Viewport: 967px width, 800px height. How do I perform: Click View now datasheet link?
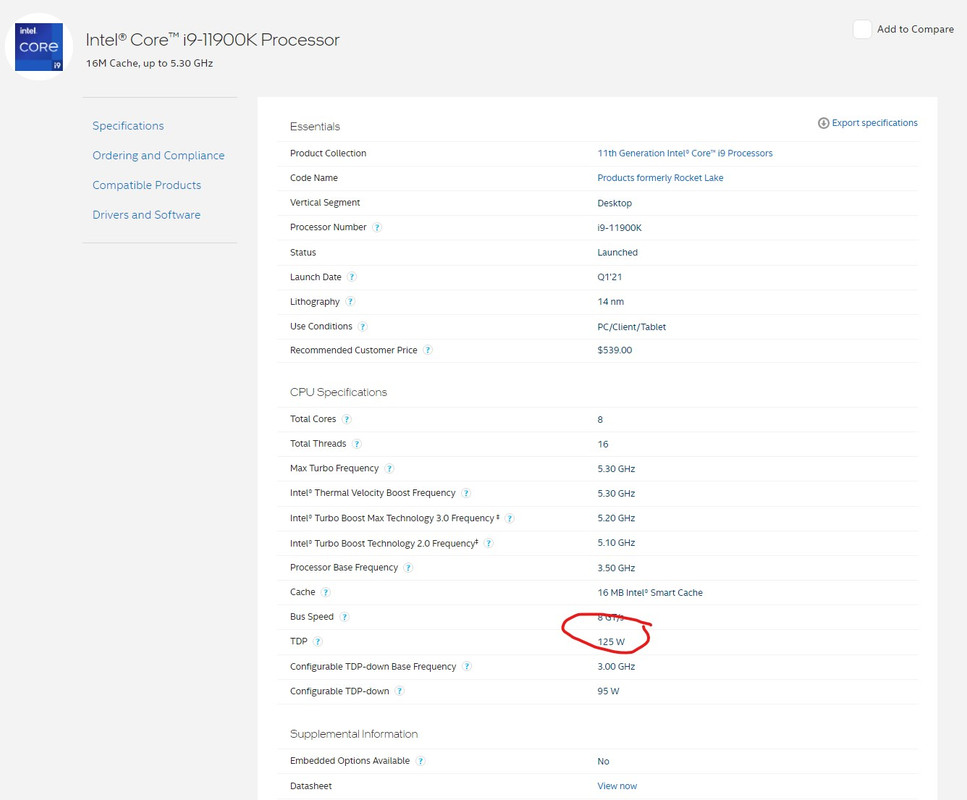[x=617, y=786]
